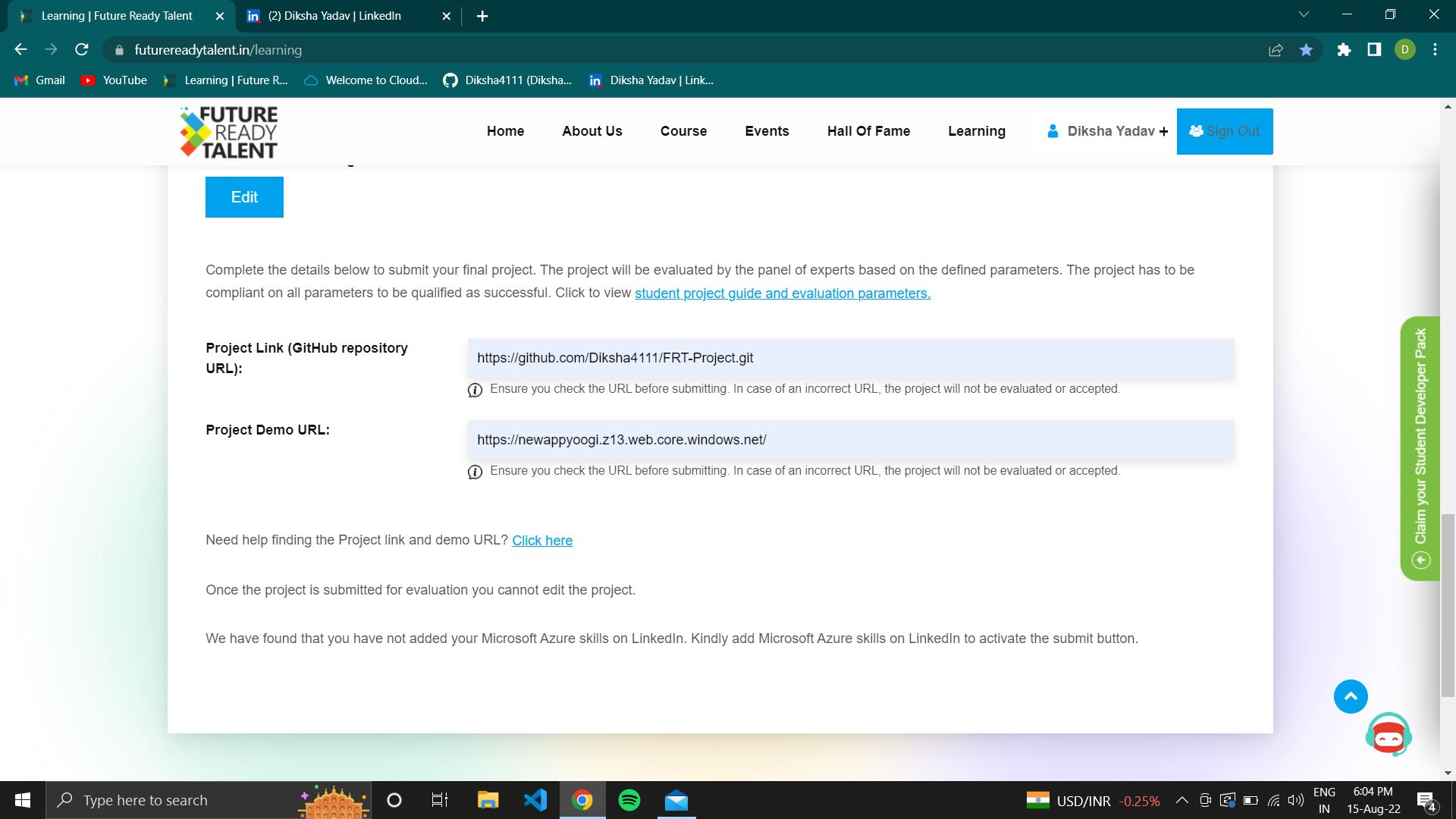Switch to Diksha Yadav LinkedIn tab

334,16
